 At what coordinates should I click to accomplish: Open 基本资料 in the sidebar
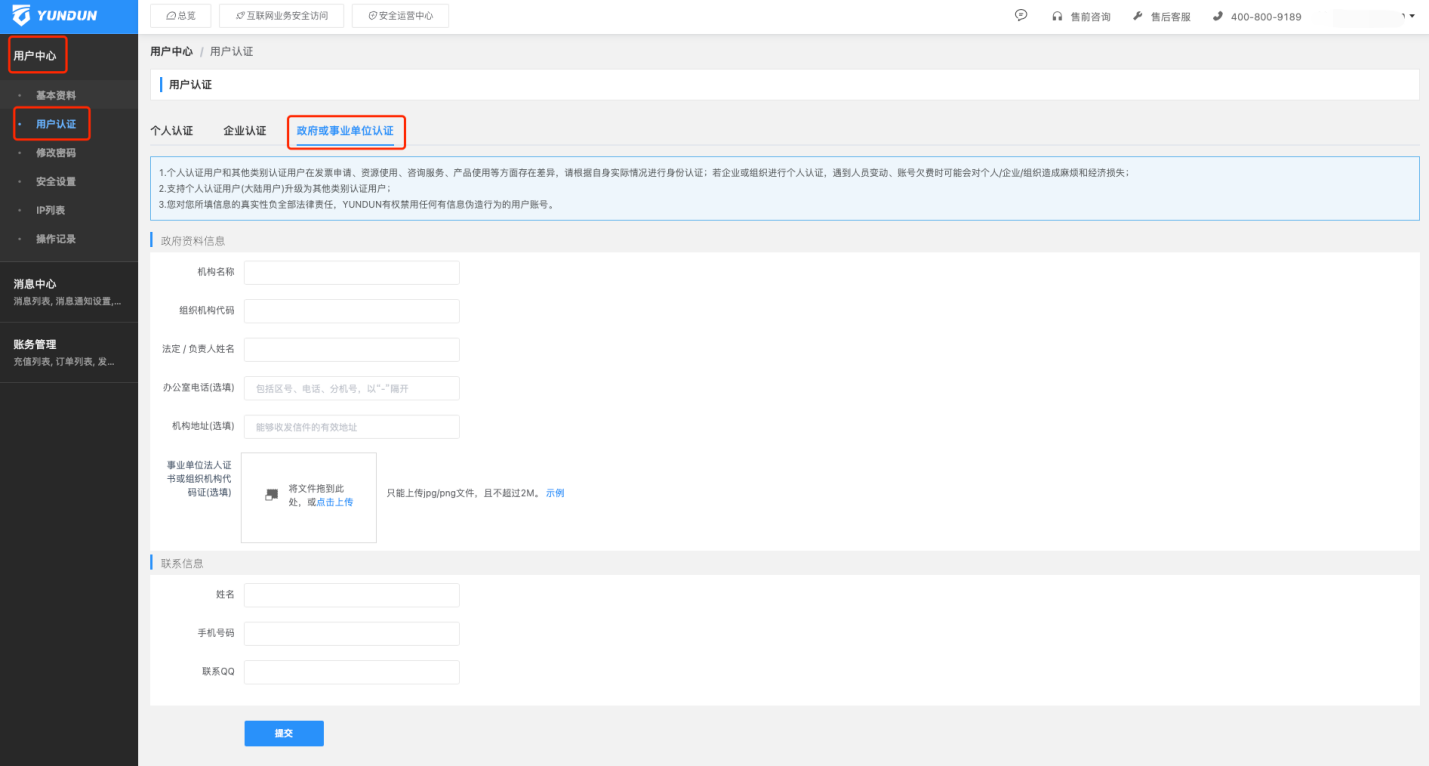(x=56, y=95)
